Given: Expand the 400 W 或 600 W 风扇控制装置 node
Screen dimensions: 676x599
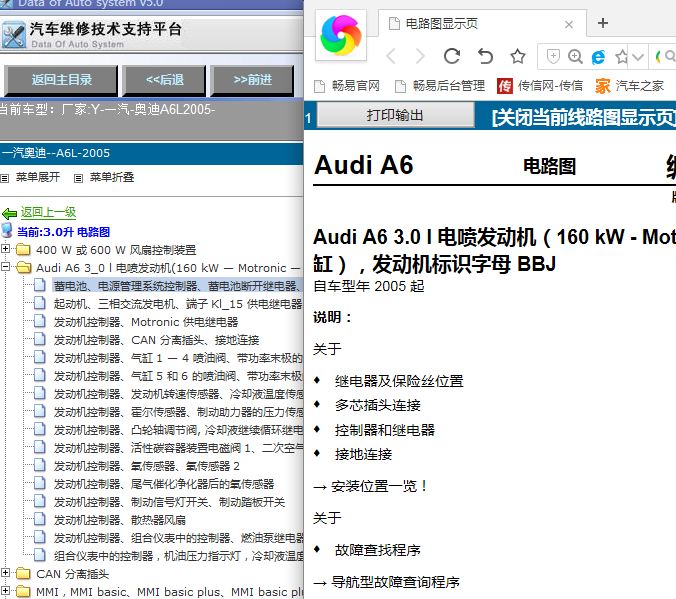Looking at the screenshot, I should 5,249.
